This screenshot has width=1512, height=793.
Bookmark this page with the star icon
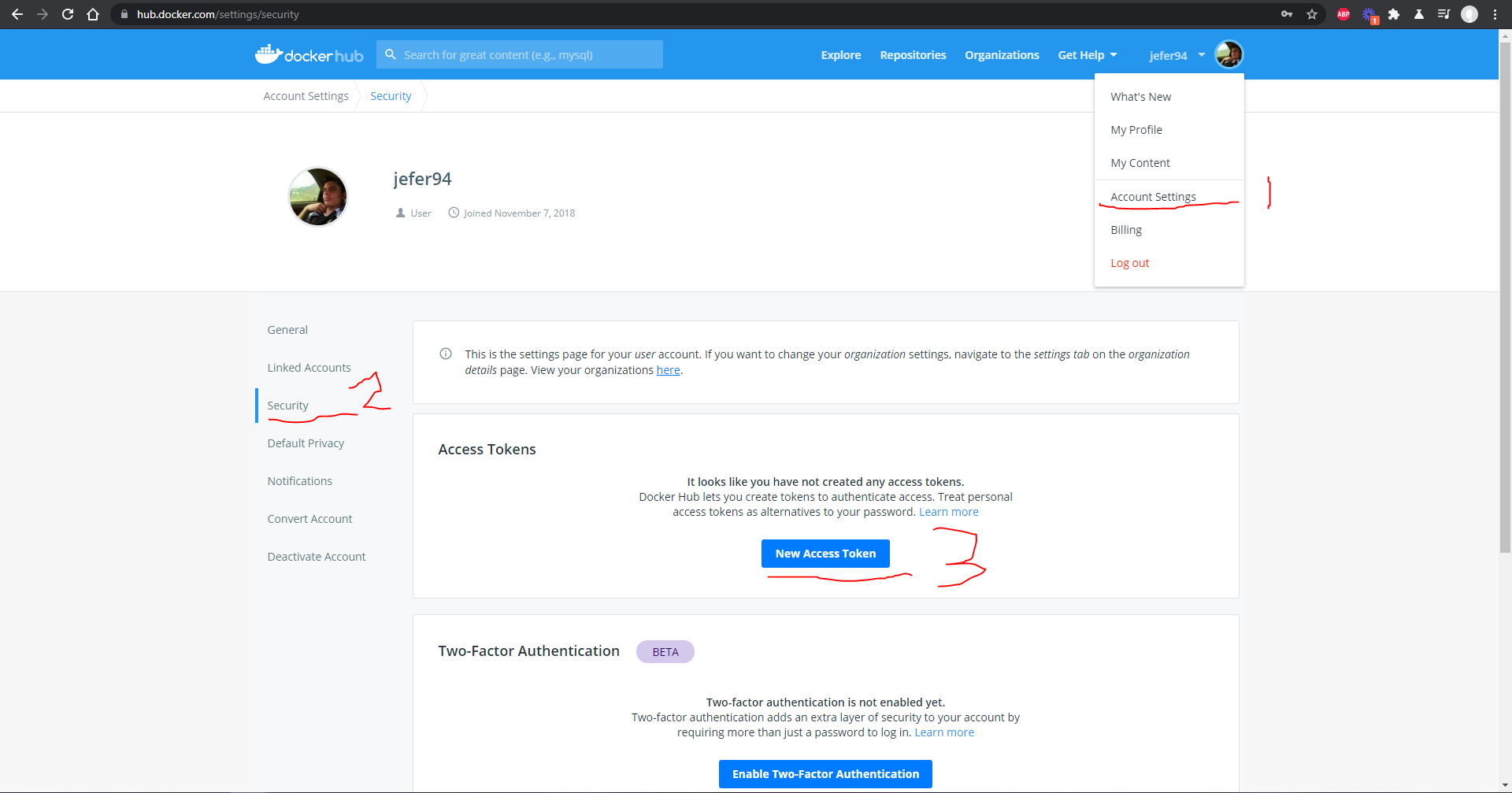click(x=1312, y=14)
